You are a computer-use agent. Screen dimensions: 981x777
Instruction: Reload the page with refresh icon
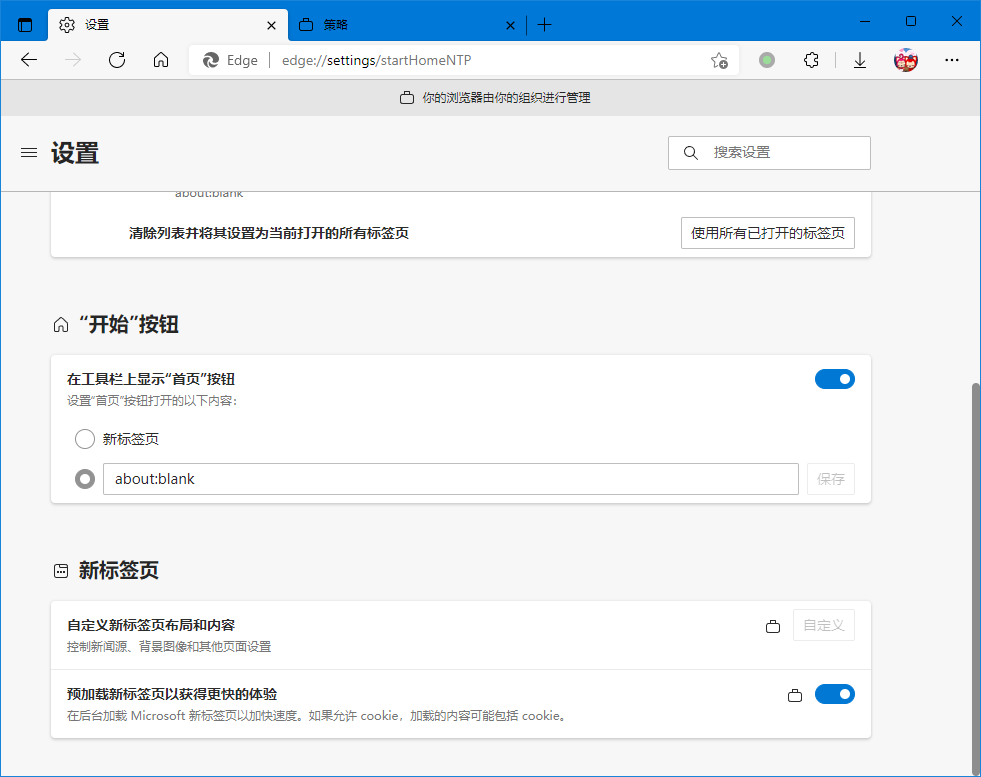pos(117,60)
